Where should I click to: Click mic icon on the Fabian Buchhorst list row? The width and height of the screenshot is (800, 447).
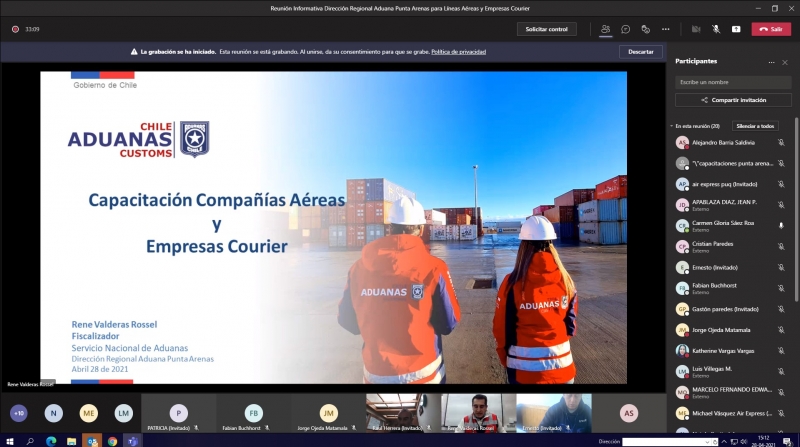click(x=781, y=288)
